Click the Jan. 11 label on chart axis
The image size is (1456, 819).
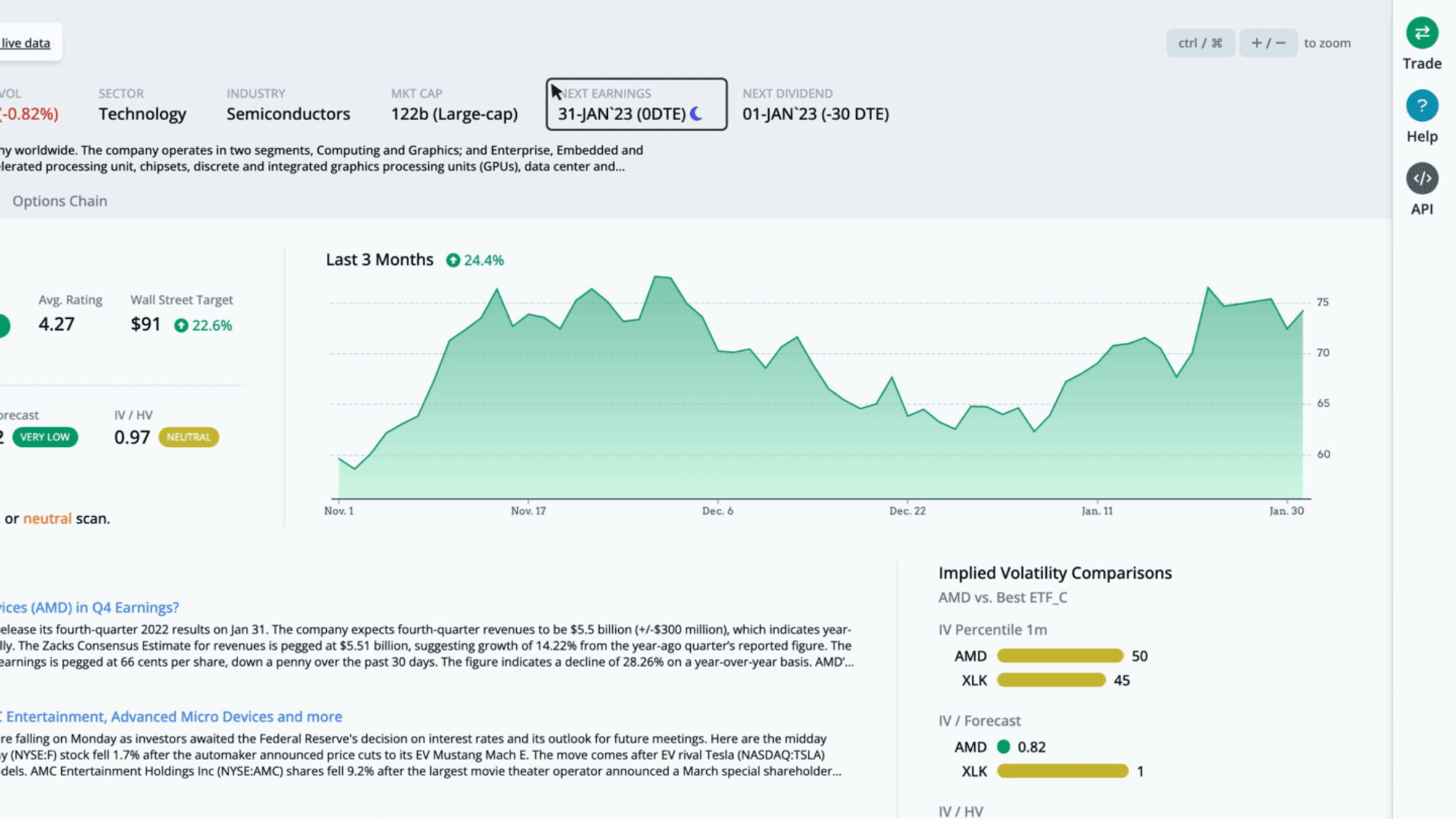click(1097, 511)
